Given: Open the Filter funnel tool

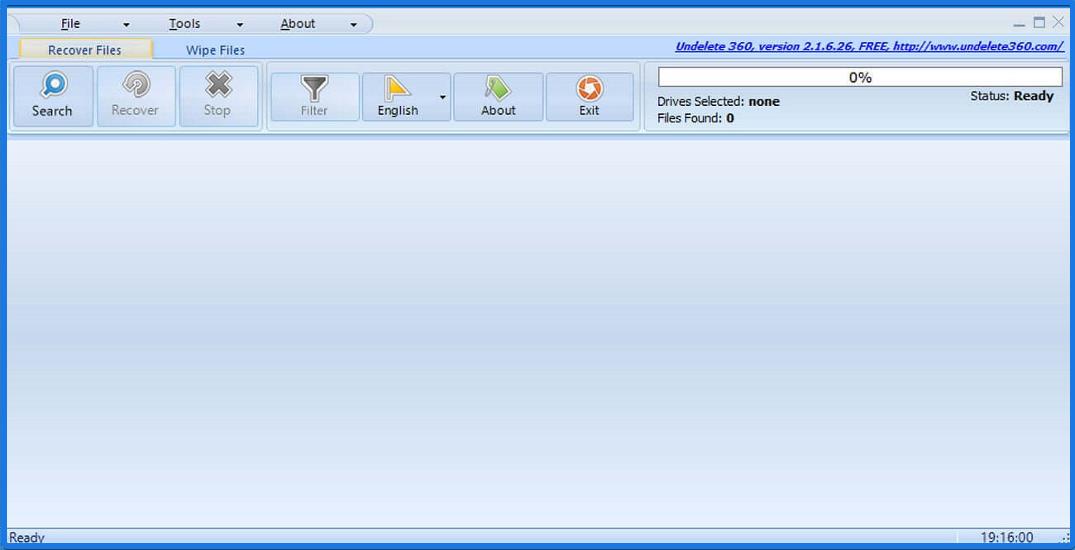Looking at the screenshot, I should point(315,97).
